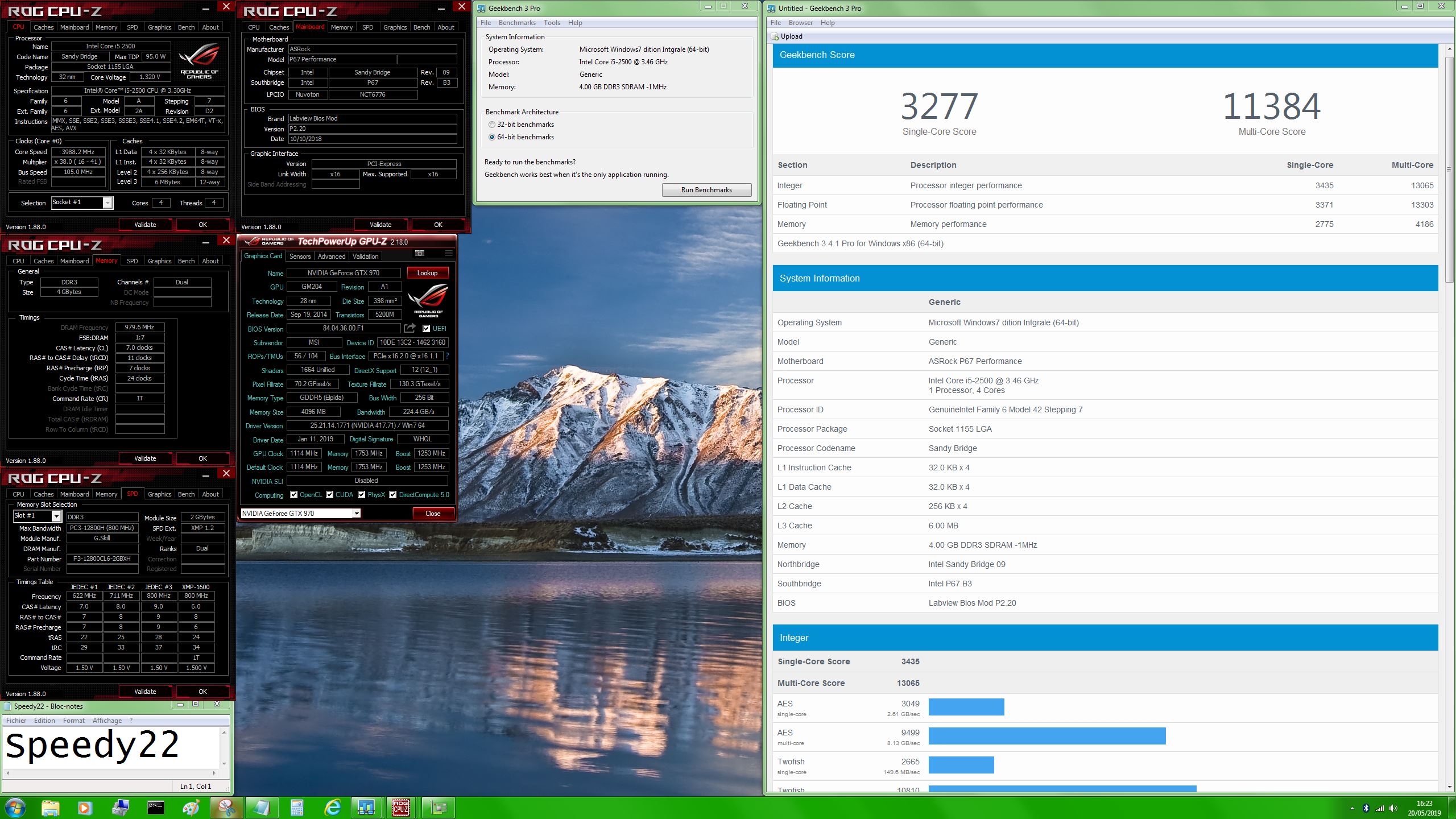Viewport: 1456px width, 819px height.
Task: Open the Help menu in the Geekbench results window
Action: point(828,23)
